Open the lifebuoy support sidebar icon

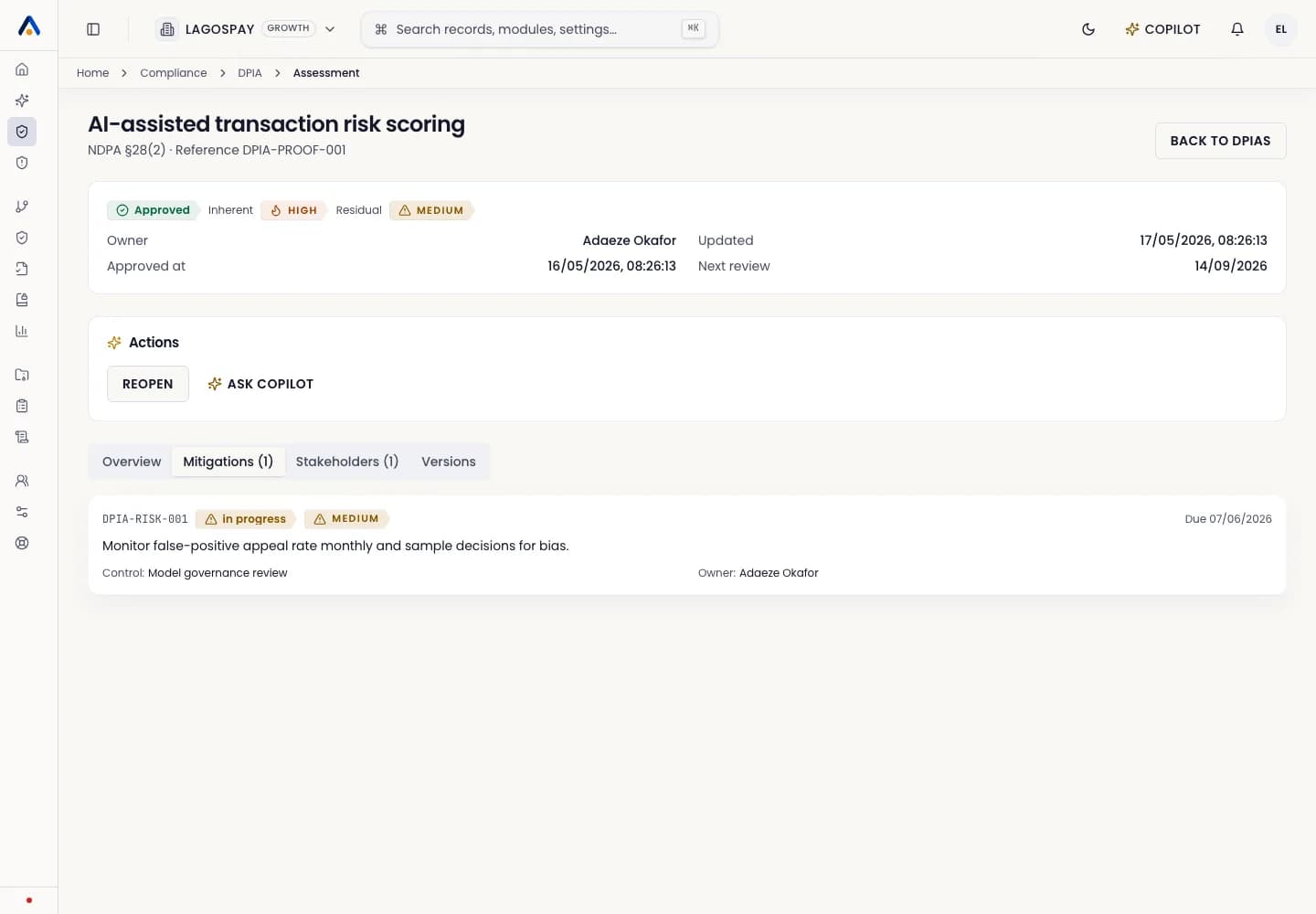pos(22,543)
